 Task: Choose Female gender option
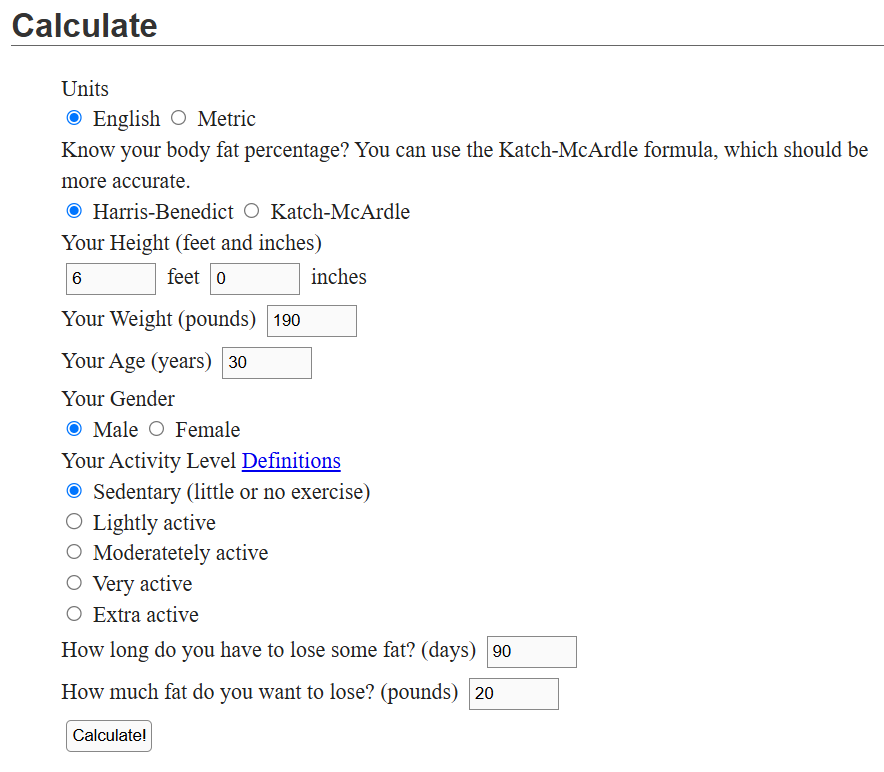click(x=156, y=429)
